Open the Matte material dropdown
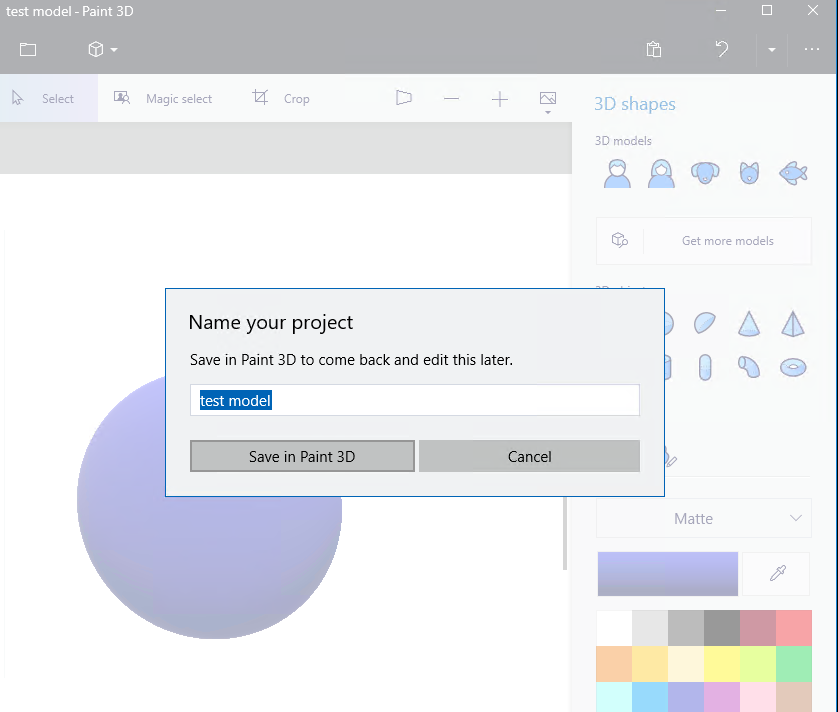 pos(704,518)
